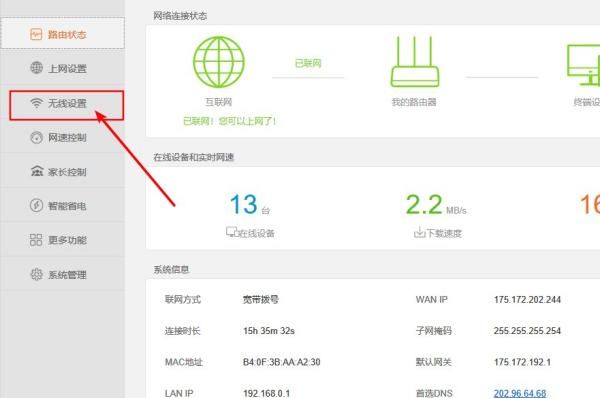Click the 202.96.64.68 DNS link

[x=520, y=393]
